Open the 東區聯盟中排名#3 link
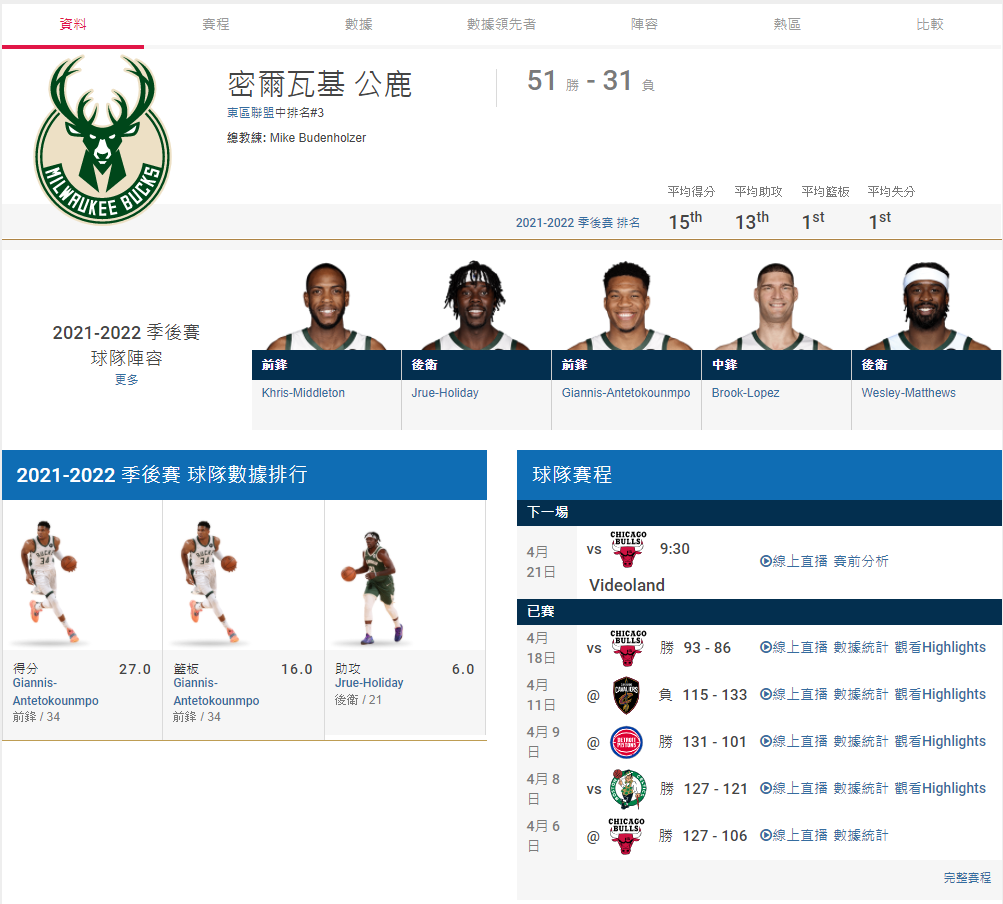The width and height of the screenshot is (1003, 904). (275, 113)
